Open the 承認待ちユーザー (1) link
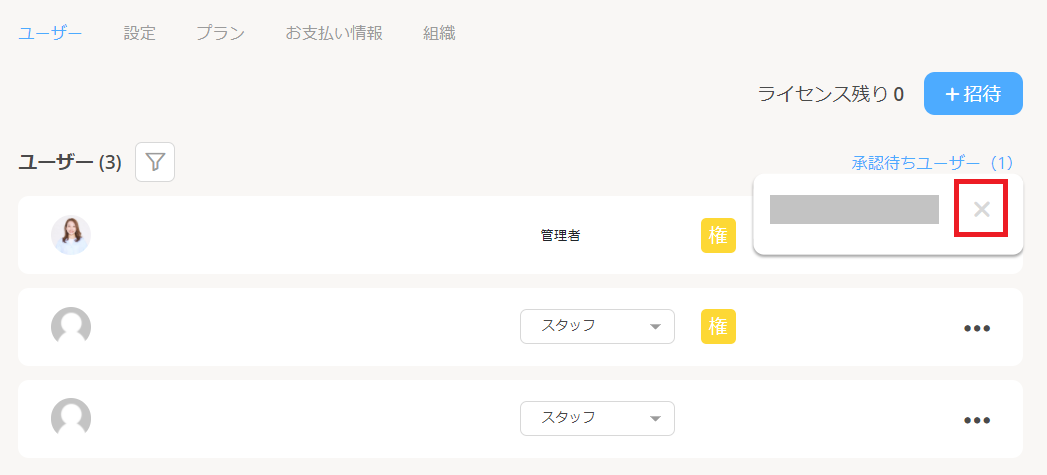 point(933,162)
